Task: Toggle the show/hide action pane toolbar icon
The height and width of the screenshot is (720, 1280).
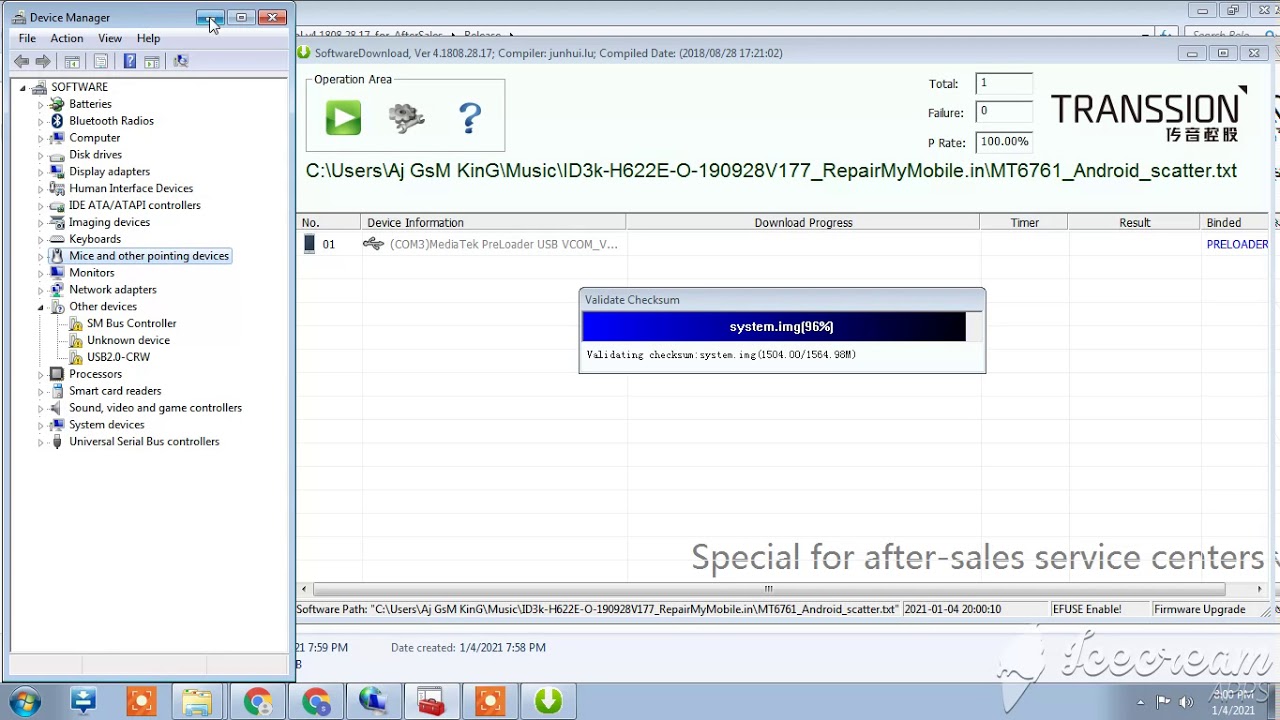Action: pos(151,61)
